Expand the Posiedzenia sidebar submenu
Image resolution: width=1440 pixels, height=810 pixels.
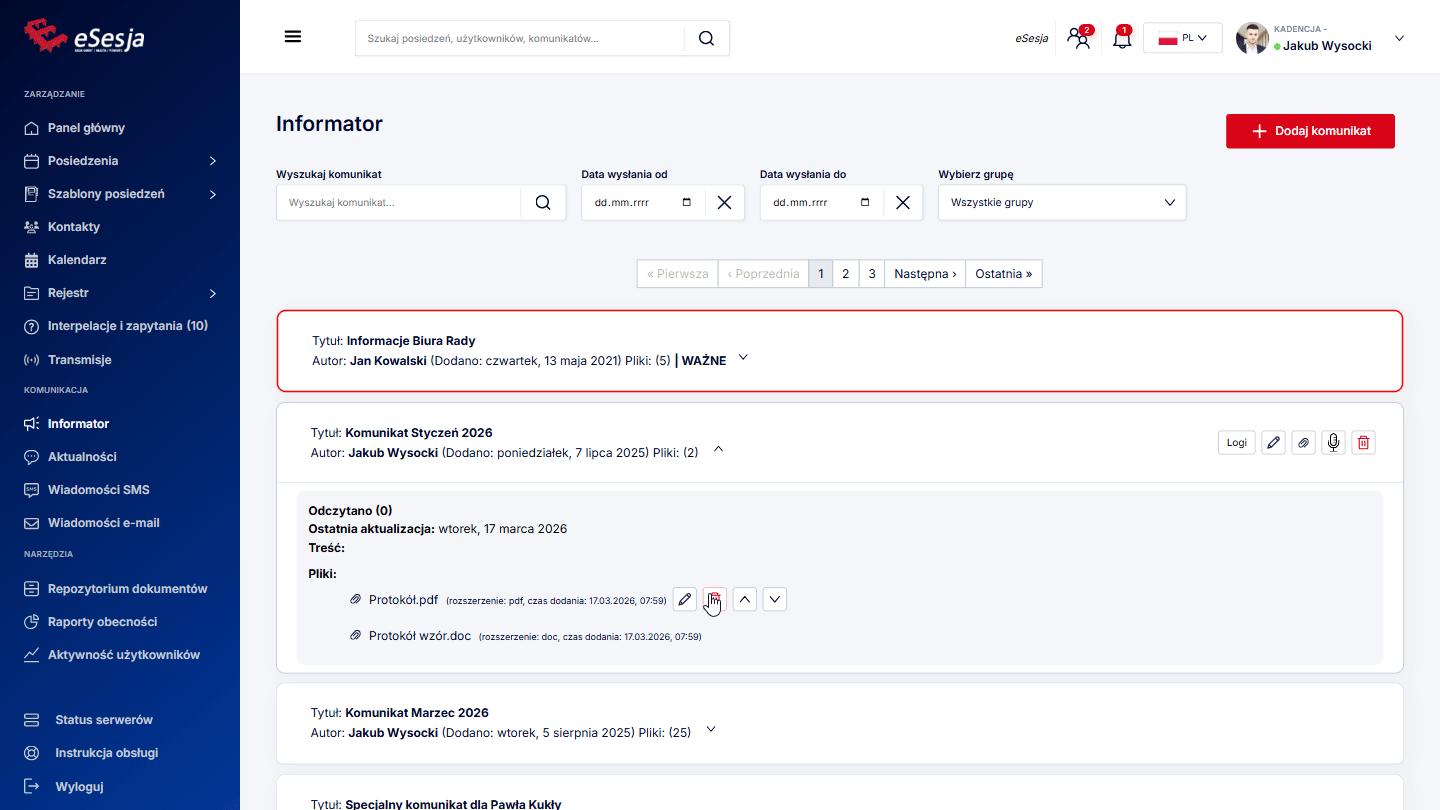[212, 161]
